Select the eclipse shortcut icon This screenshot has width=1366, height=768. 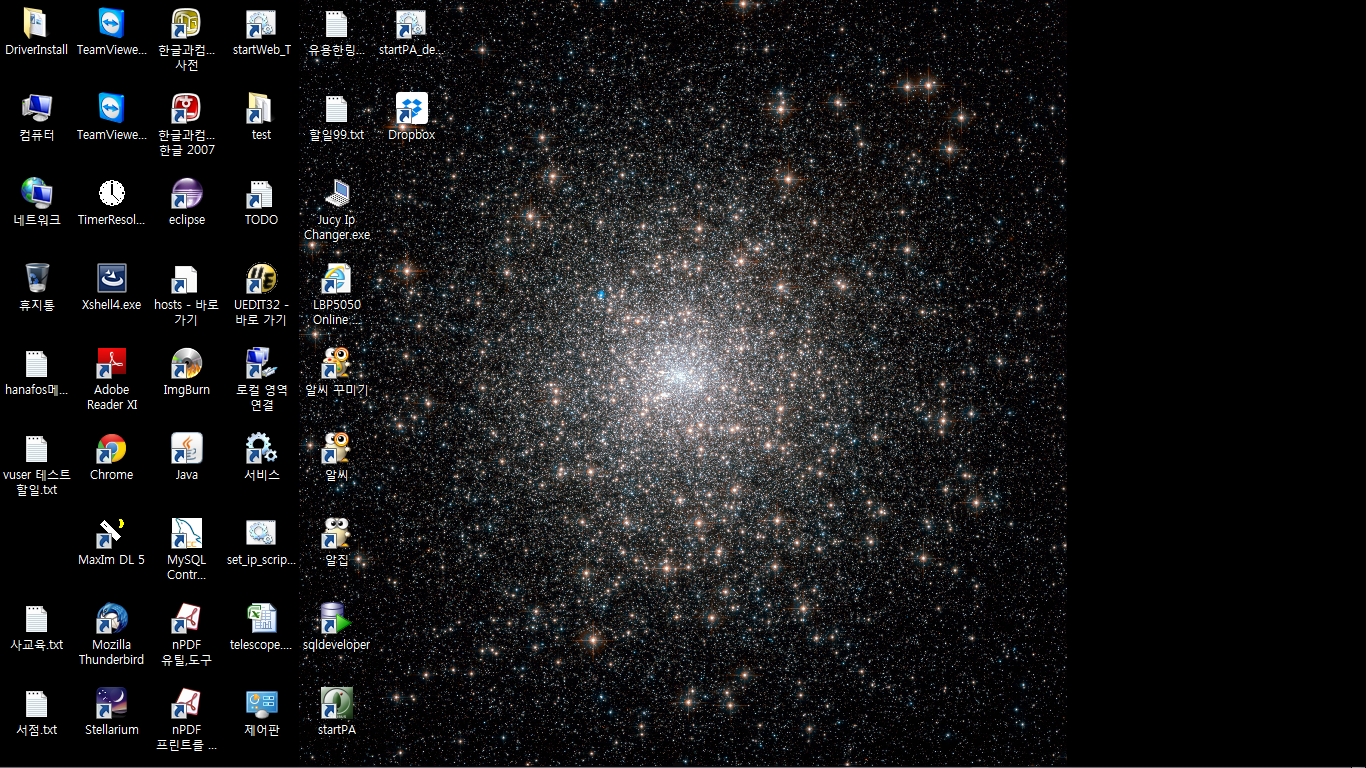(x=187, y=194)
